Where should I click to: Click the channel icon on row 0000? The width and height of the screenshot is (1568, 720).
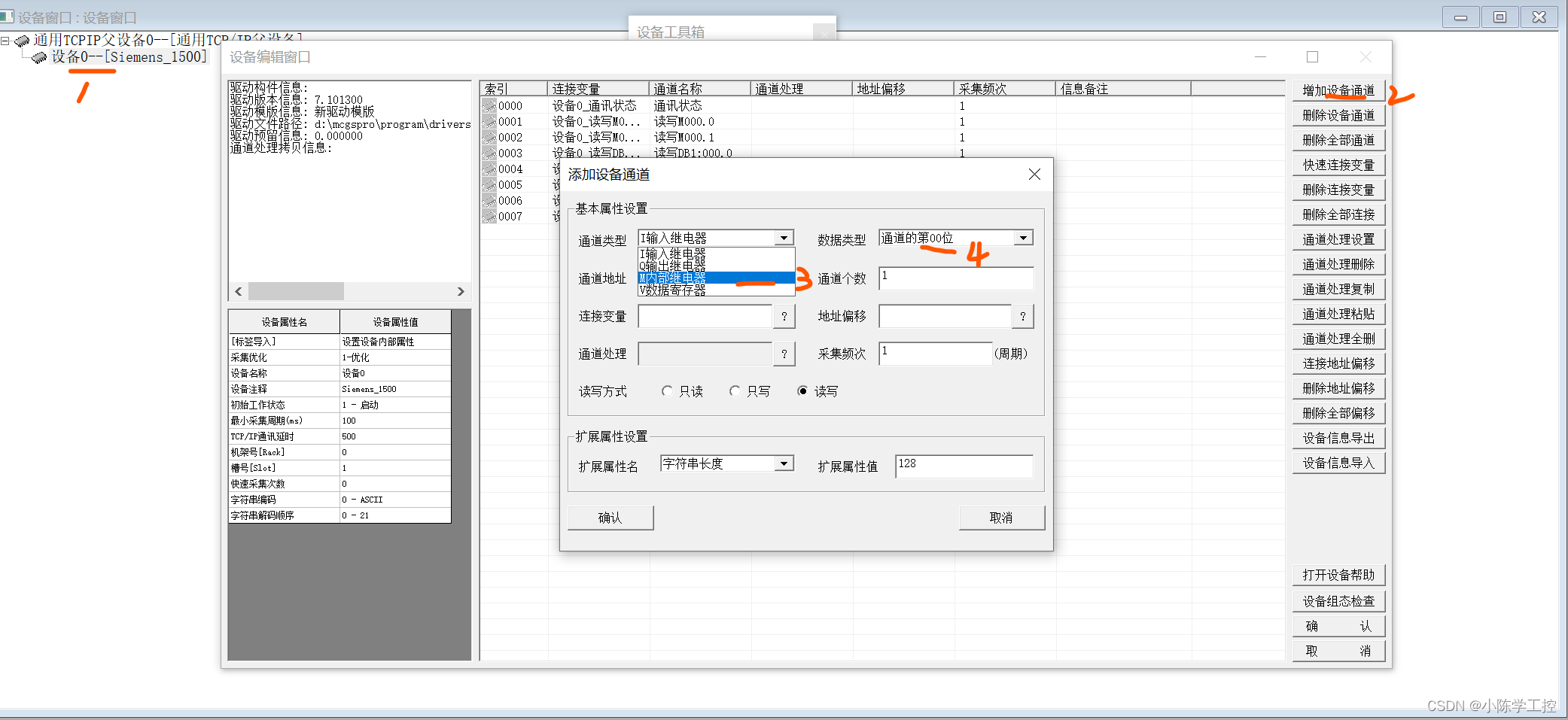click(x=489, y=105)
